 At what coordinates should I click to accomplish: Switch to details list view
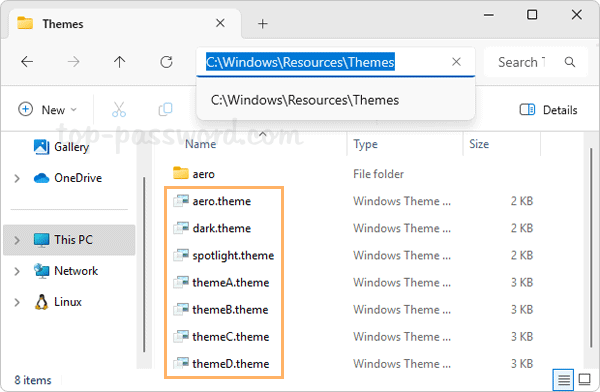[563, 380]
